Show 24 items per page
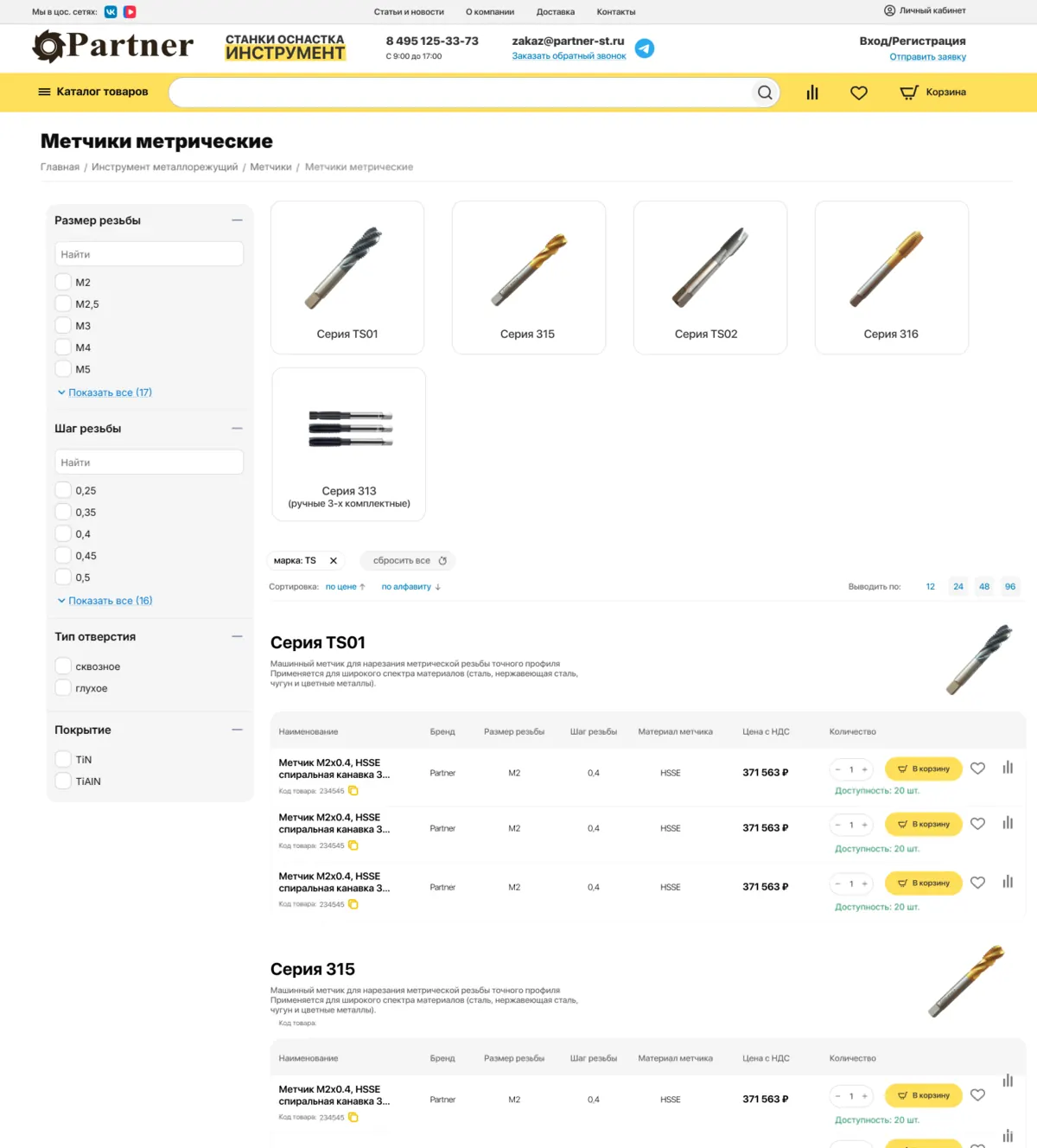1037x1148 pixels. pyautogui.click(x=958, y=587)
